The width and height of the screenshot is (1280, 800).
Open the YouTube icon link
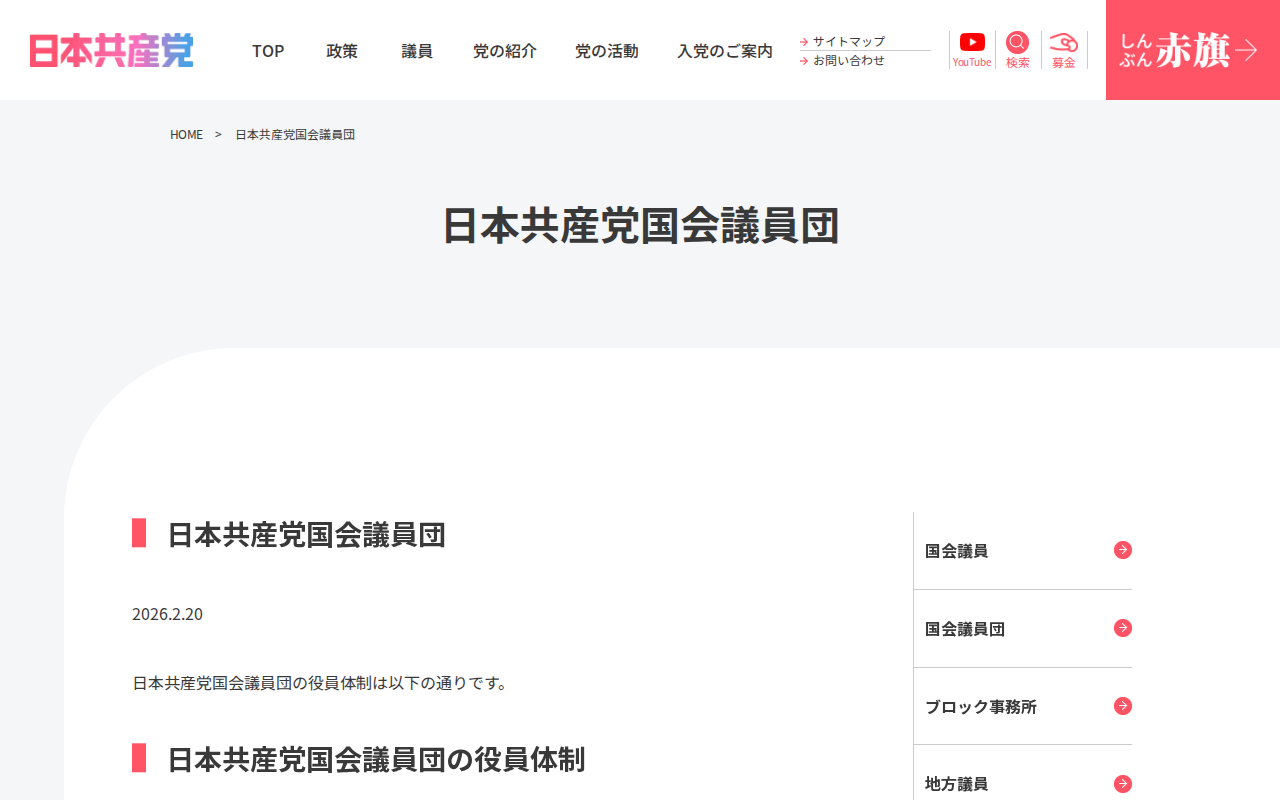972,50
